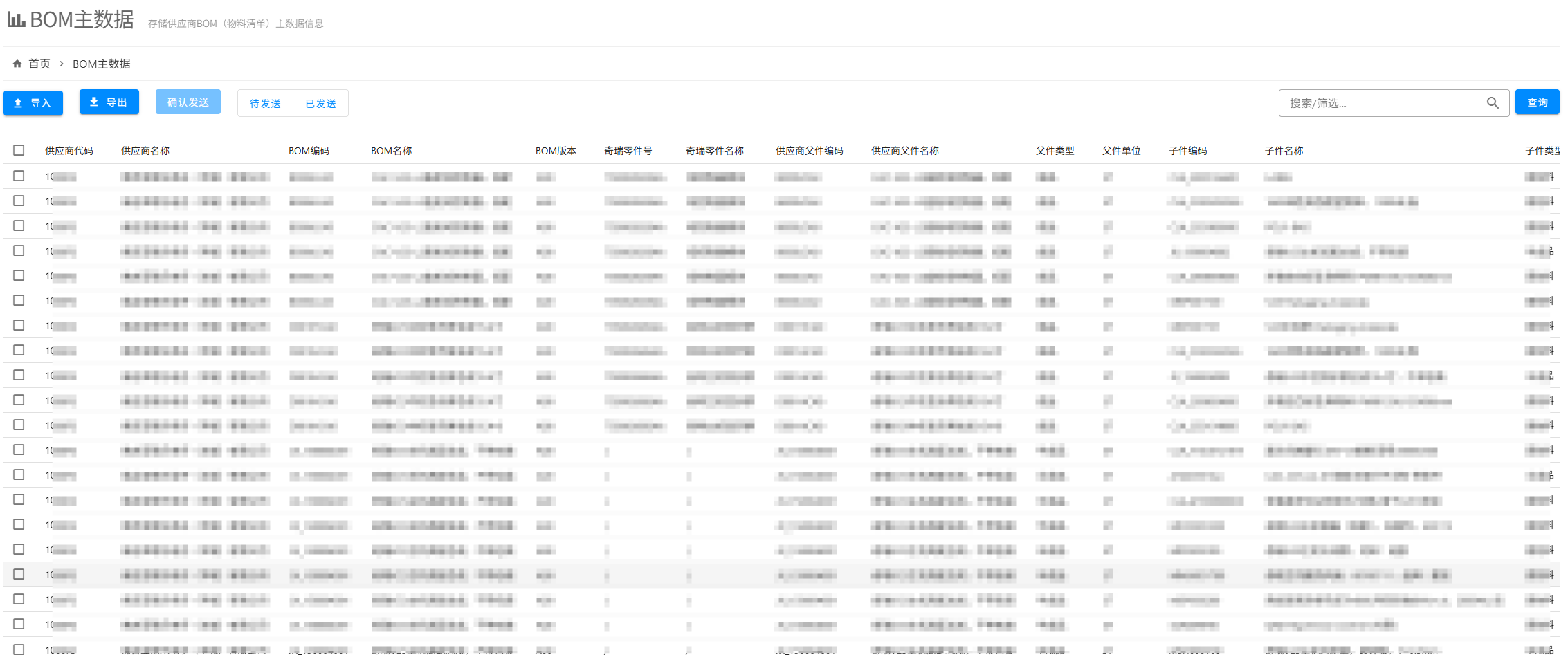1568x657 pixels.
Task: Click the BOM编码 column header
Action: (x=309, y=151)
